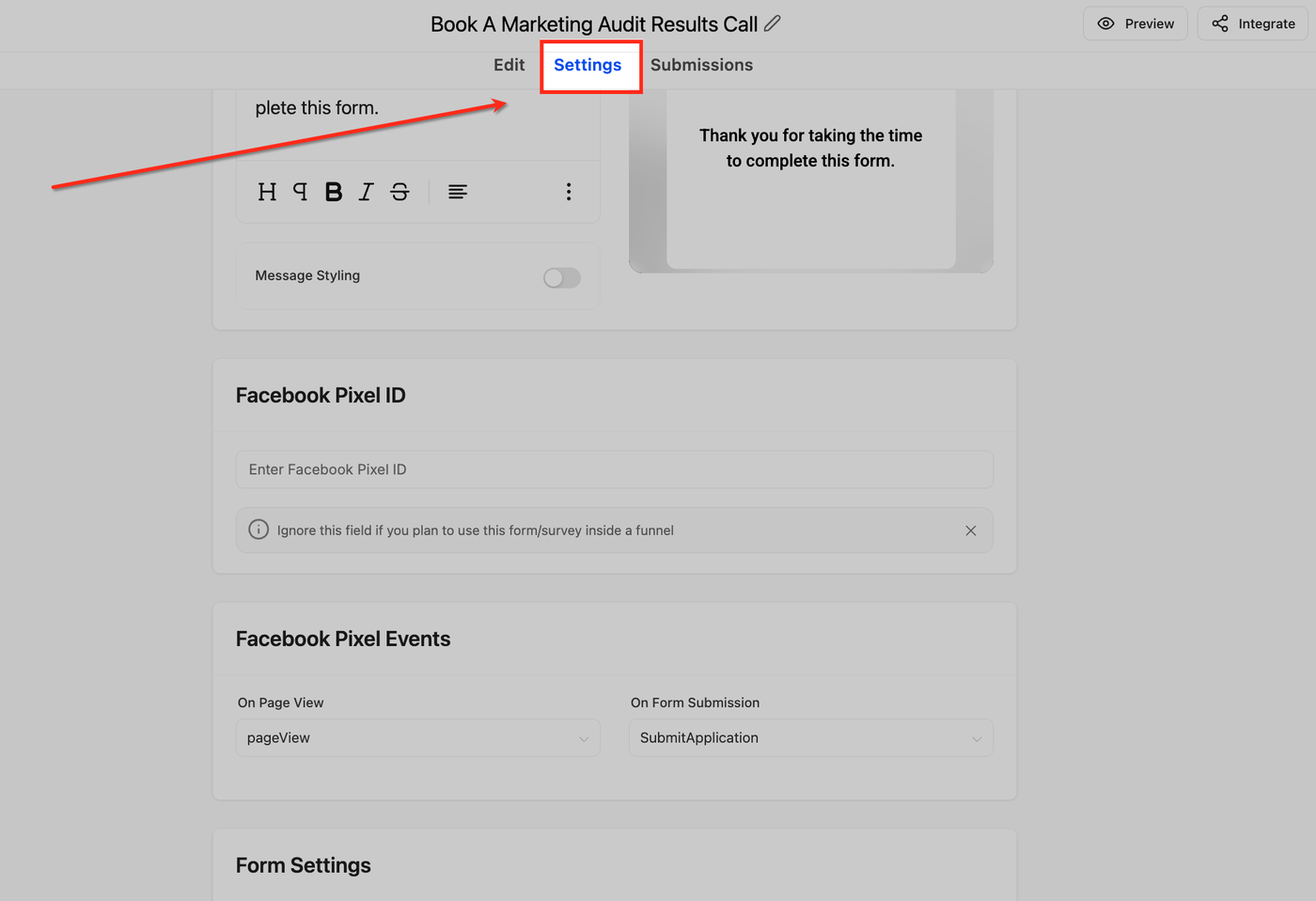Apply Strikethrough to message text
The height and width of the screenshot is (901, 1316).
click(x=399, y=192)
